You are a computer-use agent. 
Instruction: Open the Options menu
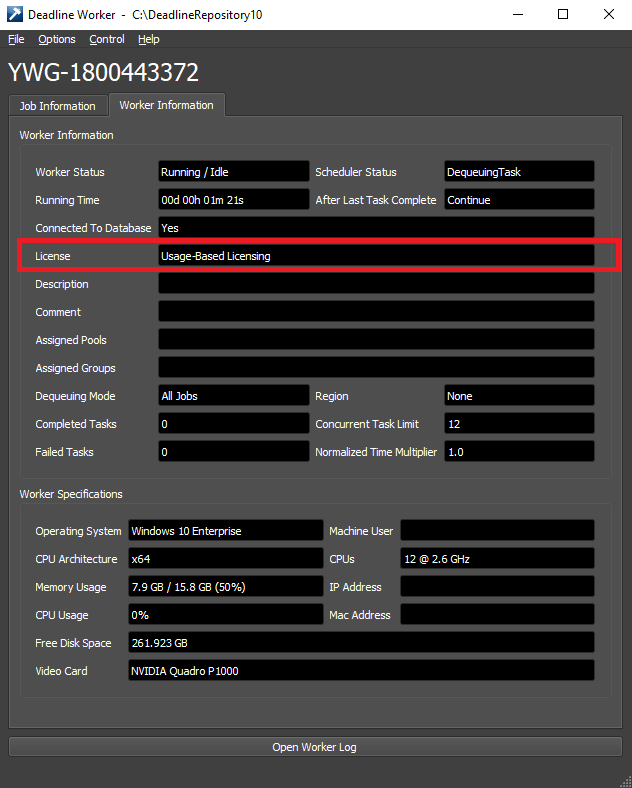tap(57, 39)
